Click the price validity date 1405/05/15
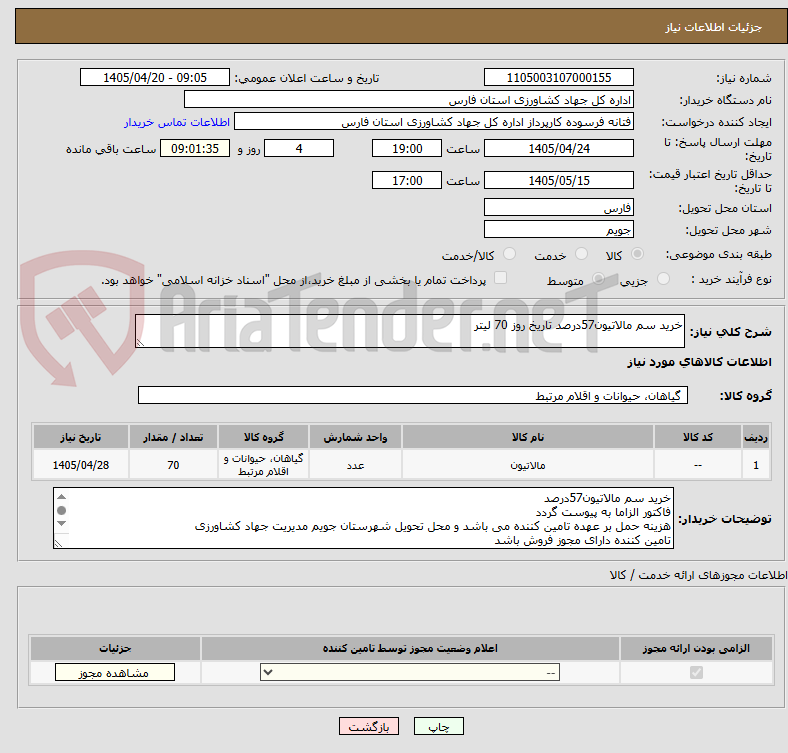 pos(558,180)
